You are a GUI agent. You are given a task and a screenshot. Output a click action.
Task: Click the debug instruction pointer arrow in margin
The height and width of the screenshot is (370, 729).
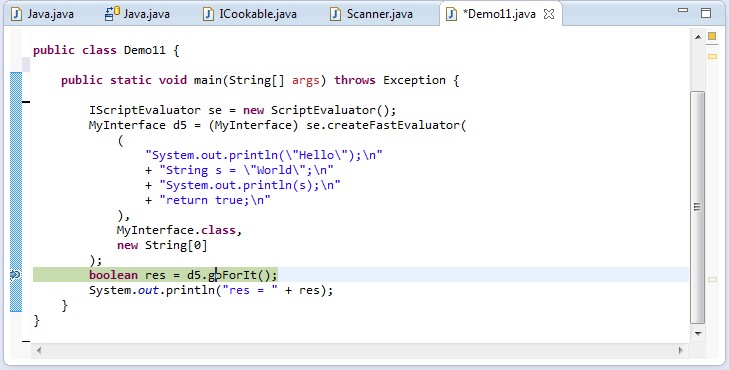click(15, 275)
